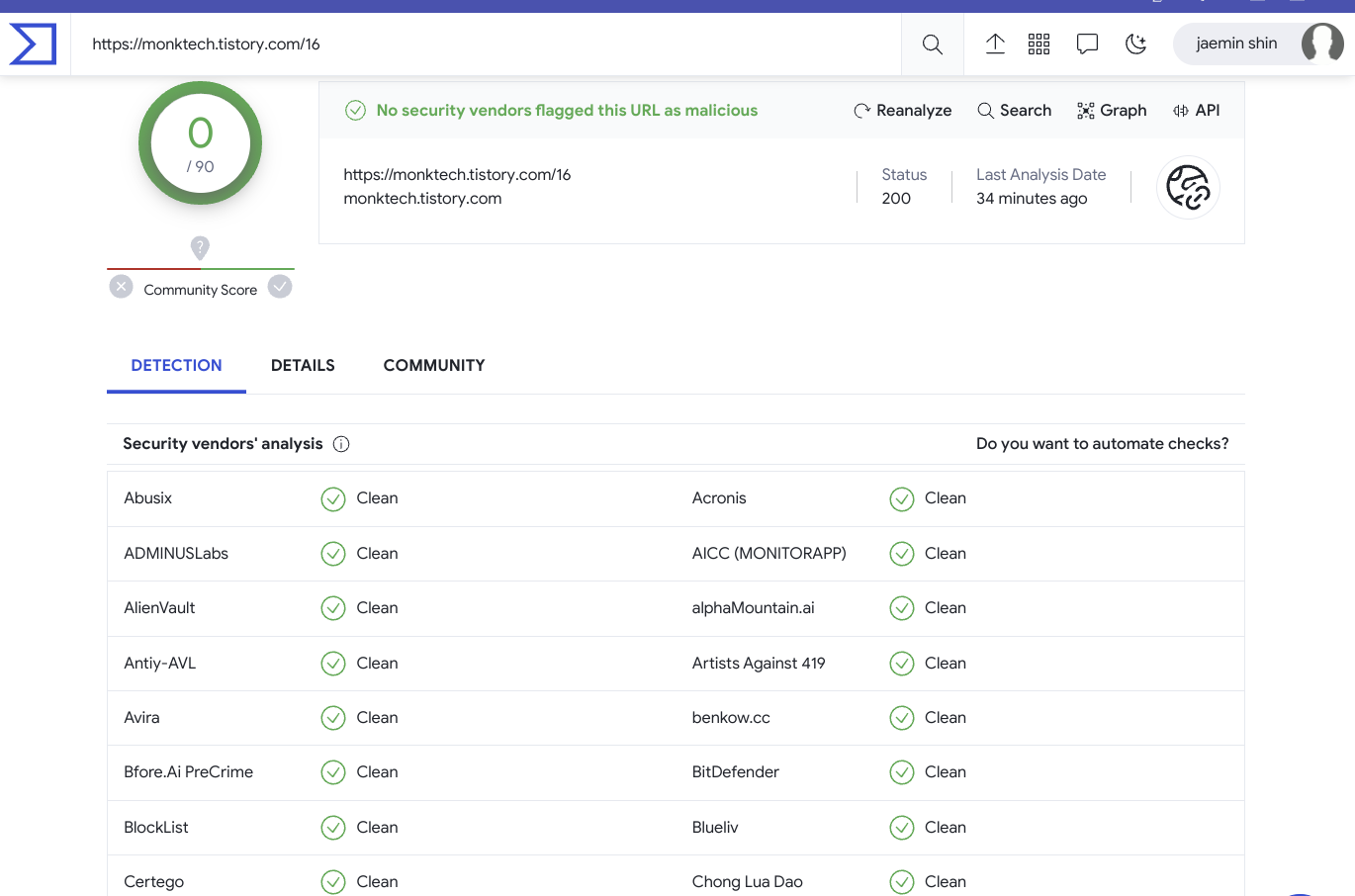
Task: Click the AlienVault clean check icon
Action: pos(333,608)
